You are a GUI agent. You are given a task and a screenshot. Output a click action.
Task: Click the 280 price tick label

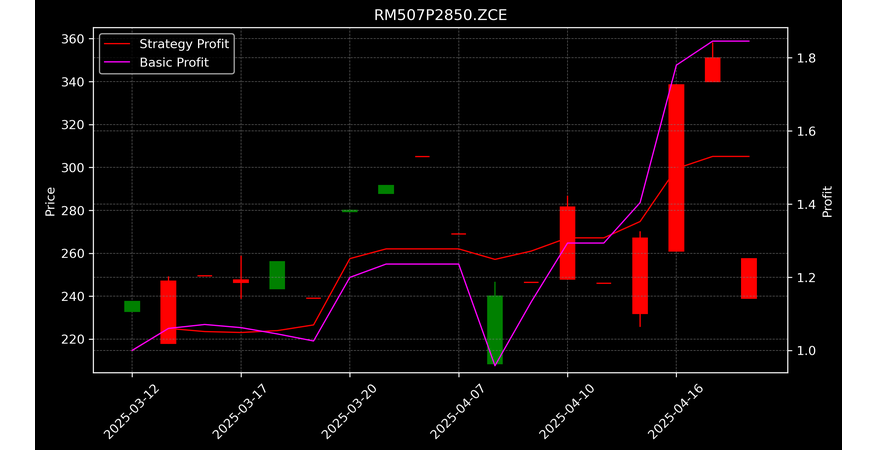coord(74,210)
